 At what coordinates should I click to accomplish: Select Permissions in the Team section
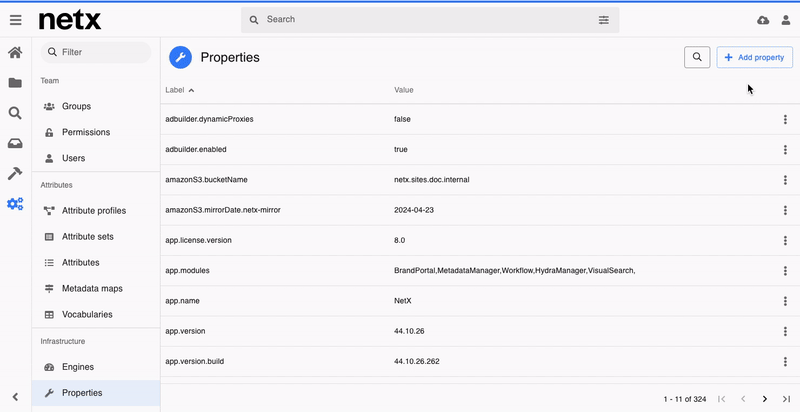click(x=86, y=132)
